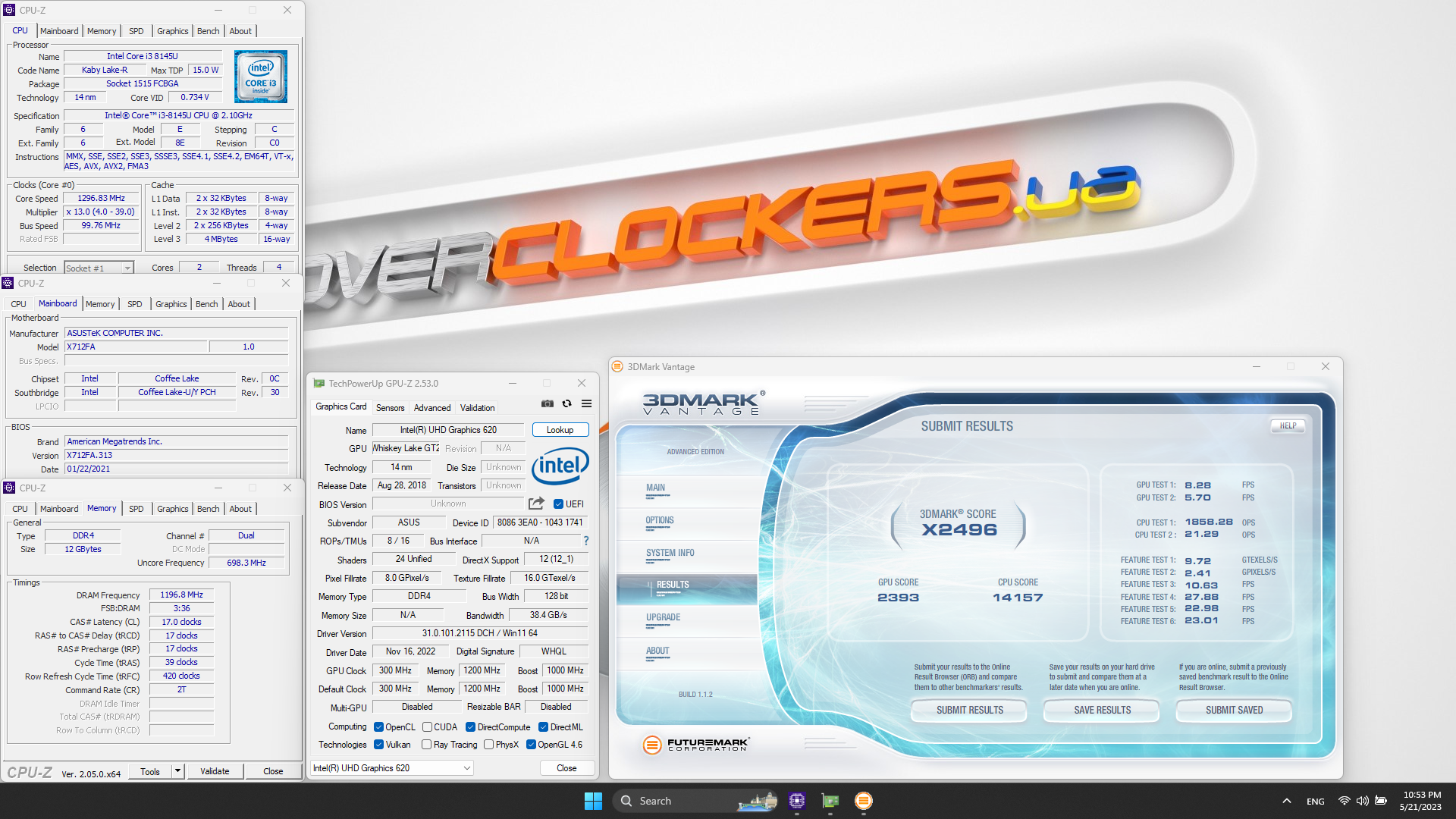Screen dimensions: 1456x819
Task: Open the Socket #1 selection dropdown
Action: click(99, 268)
